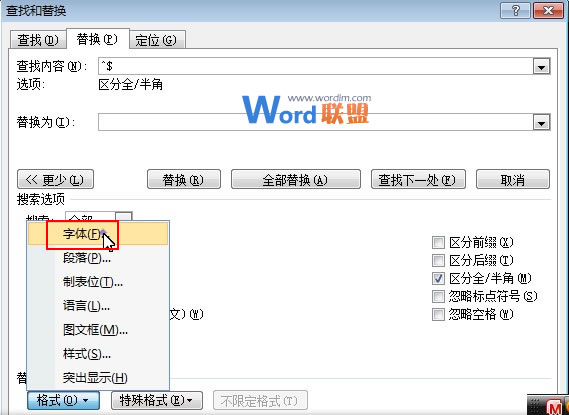The height and width of the screenshot is (415, 569).
Task: Open the 定位(G) tab
Action: tap(156, 40)
